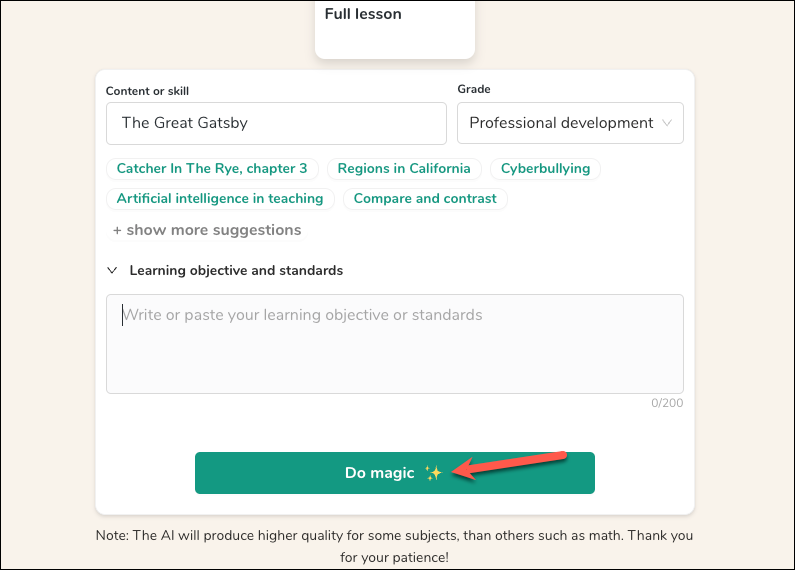Select the Compare and contrast chip
This screenshot has width=795, height=570.
point(425,198)
